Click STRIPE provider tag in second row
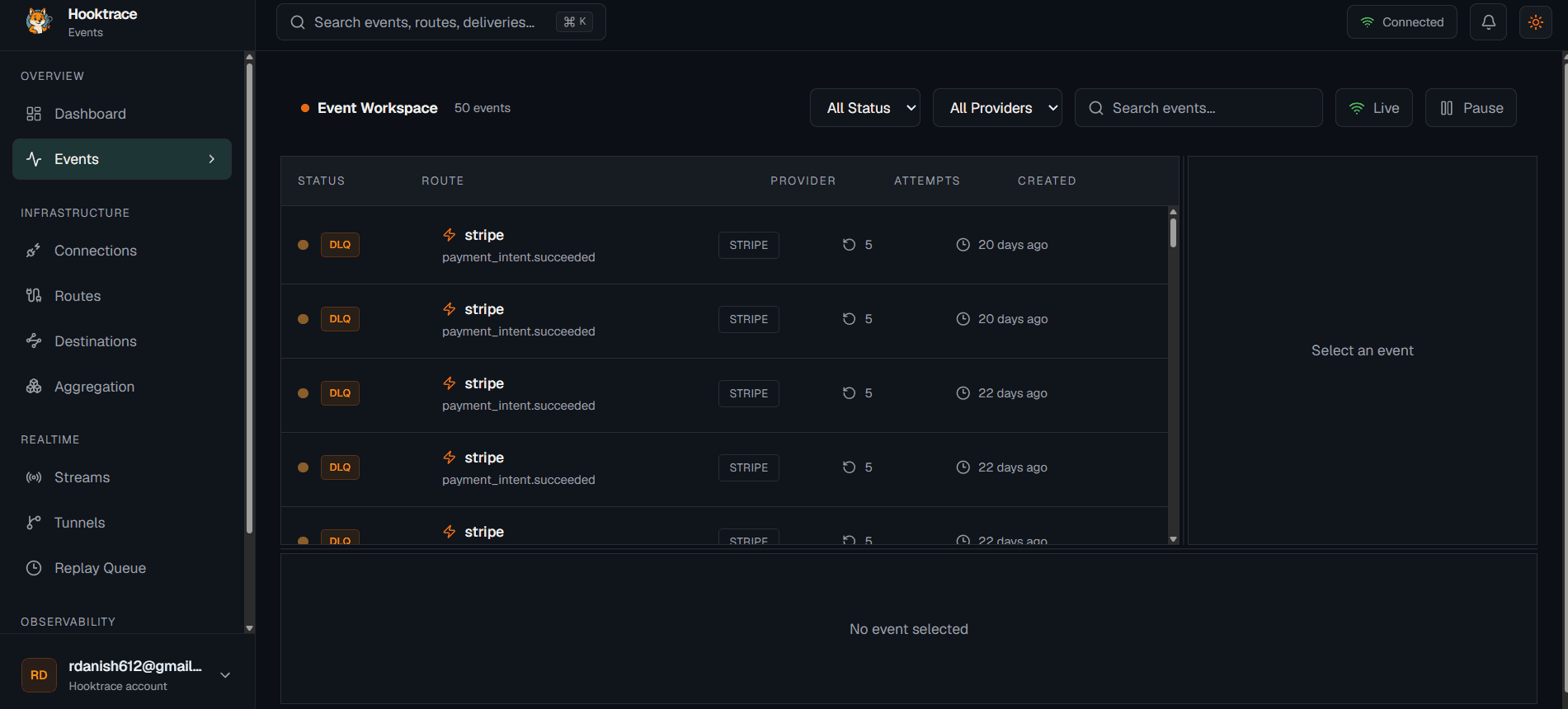The height and width of the screenshot is (709, 1568). point(749,319)
